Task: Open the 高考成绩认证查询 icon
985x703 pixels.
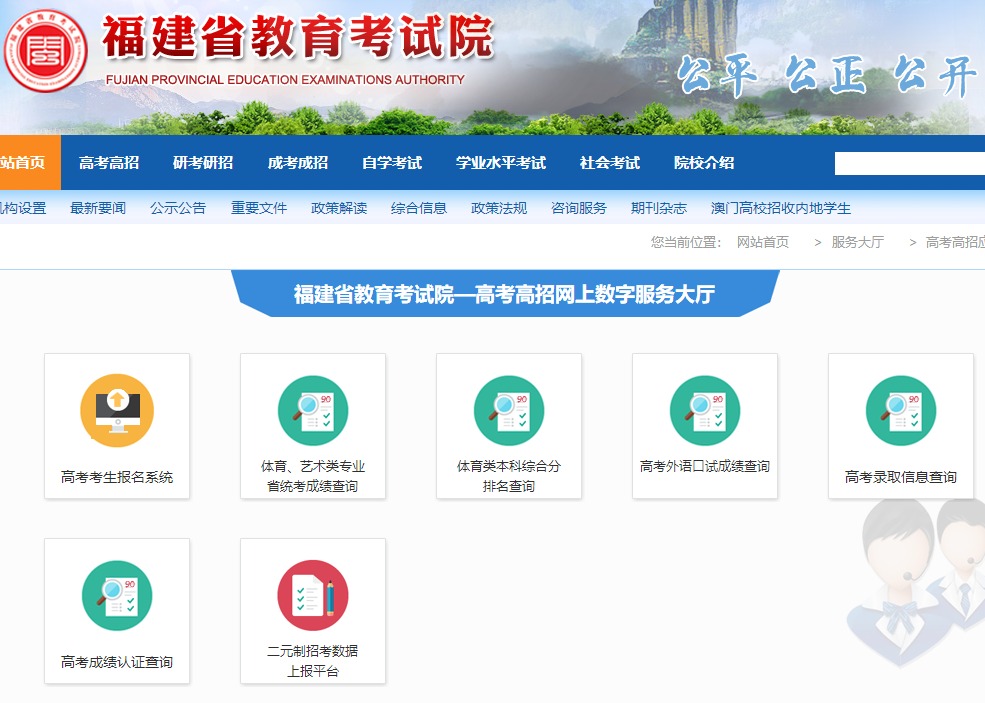Action: pos(117,595)
